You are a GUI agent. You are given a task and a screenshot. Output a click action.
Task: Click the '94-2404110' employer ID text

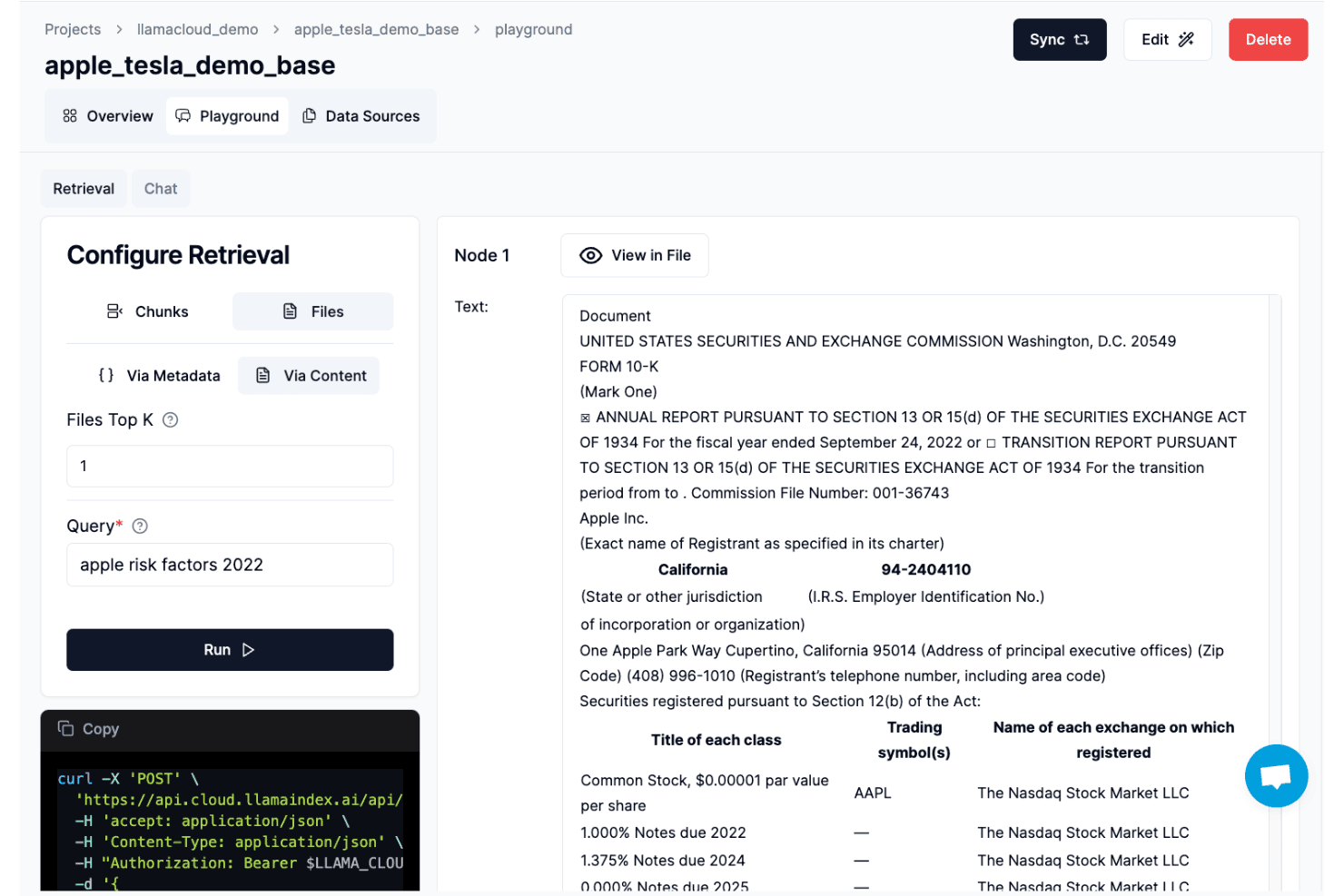point(926,570)
